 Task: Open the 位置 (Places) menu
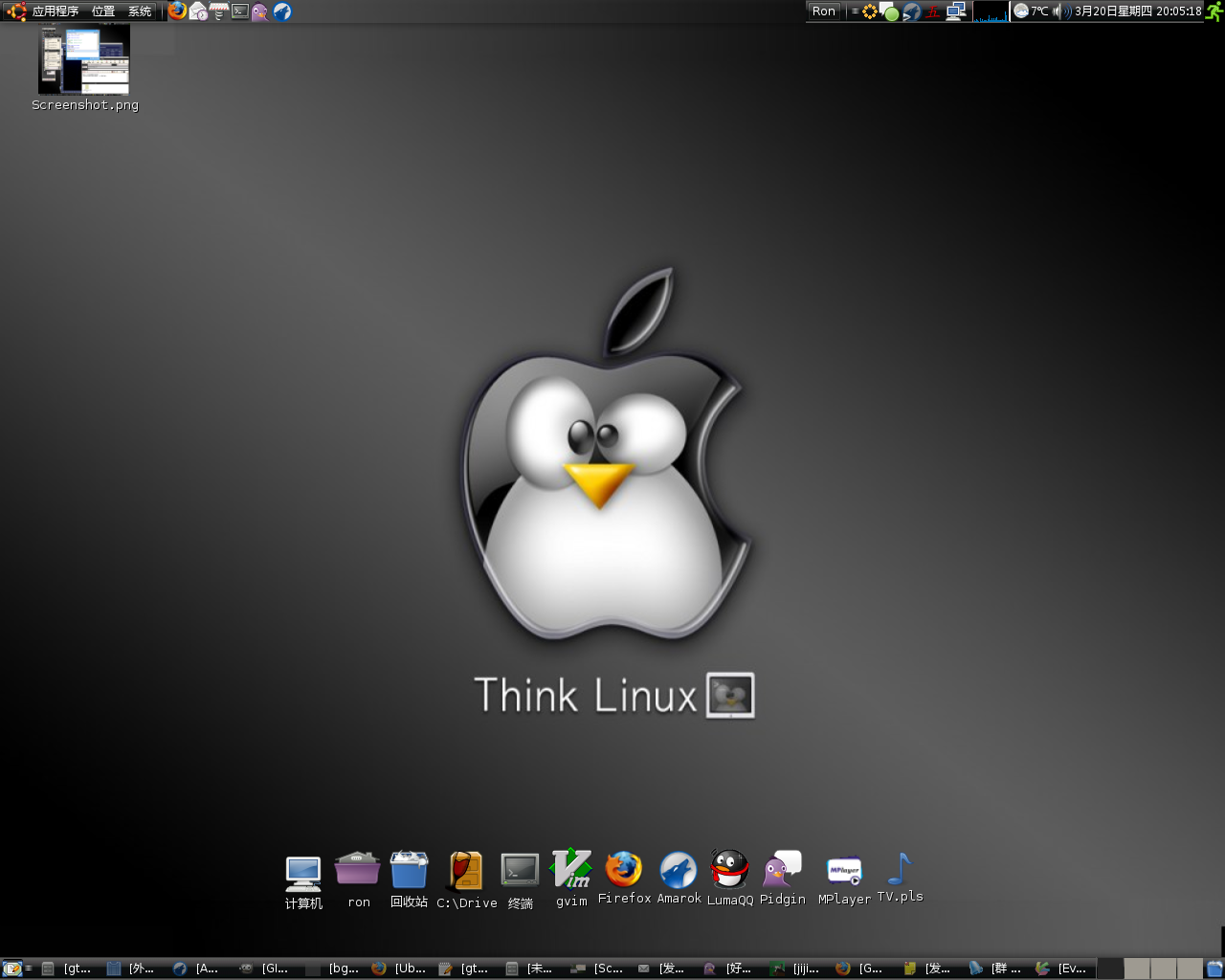(103, 11)
